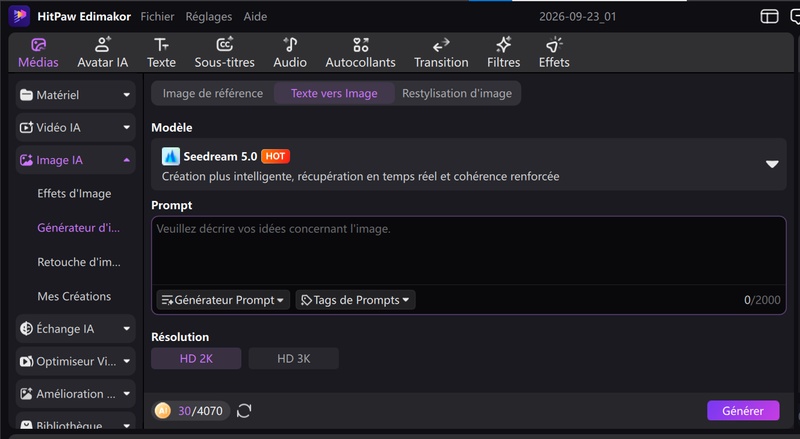Expand the Échange IA section arrow
Image resolution: width=800 pixels, height=439 pixels.
coord(127,329)
